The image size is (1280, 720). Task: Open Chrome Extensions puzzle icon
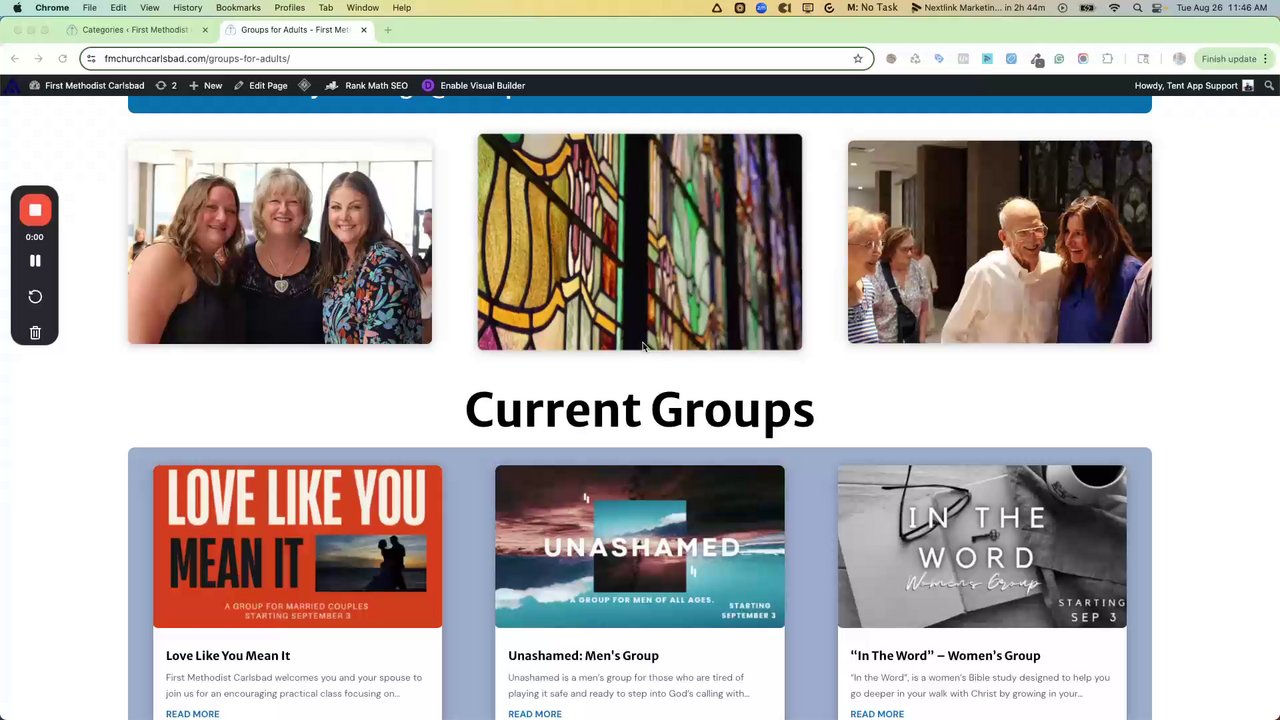(x=1107, y=59)
